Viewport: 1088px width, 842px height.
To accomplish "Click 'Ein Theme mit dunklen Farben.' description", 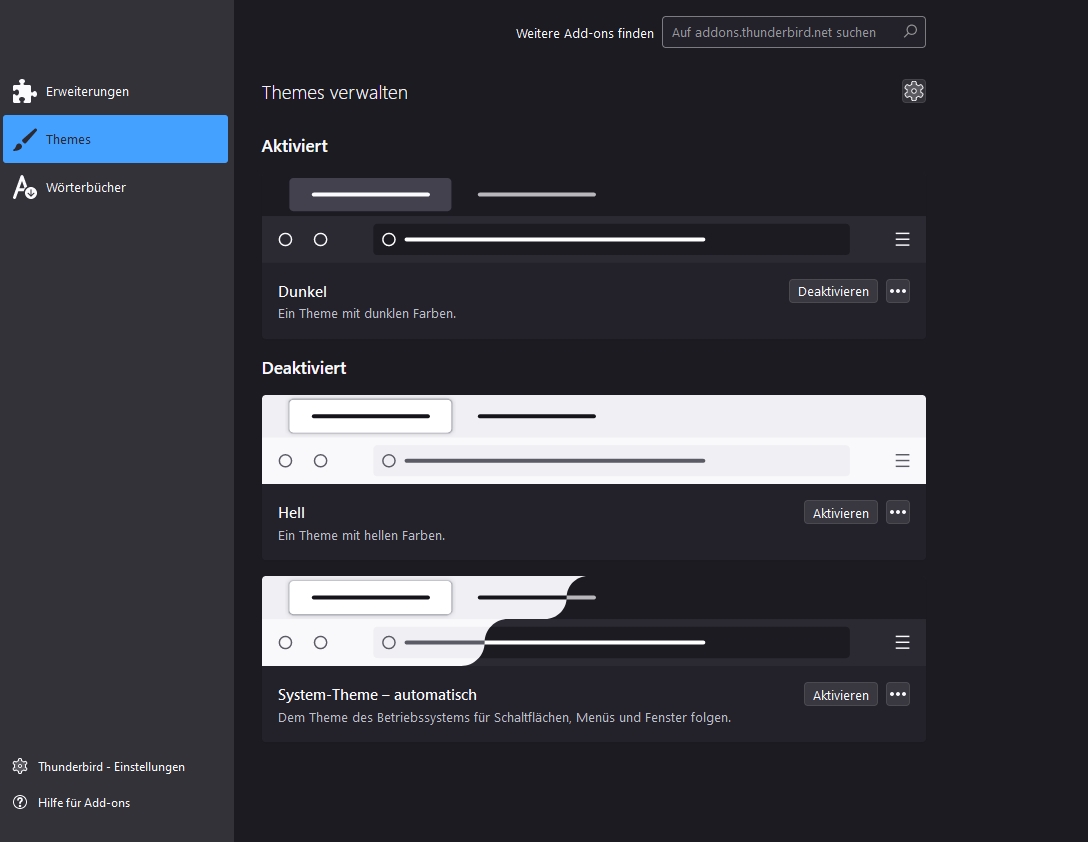I will click(366, 314).
